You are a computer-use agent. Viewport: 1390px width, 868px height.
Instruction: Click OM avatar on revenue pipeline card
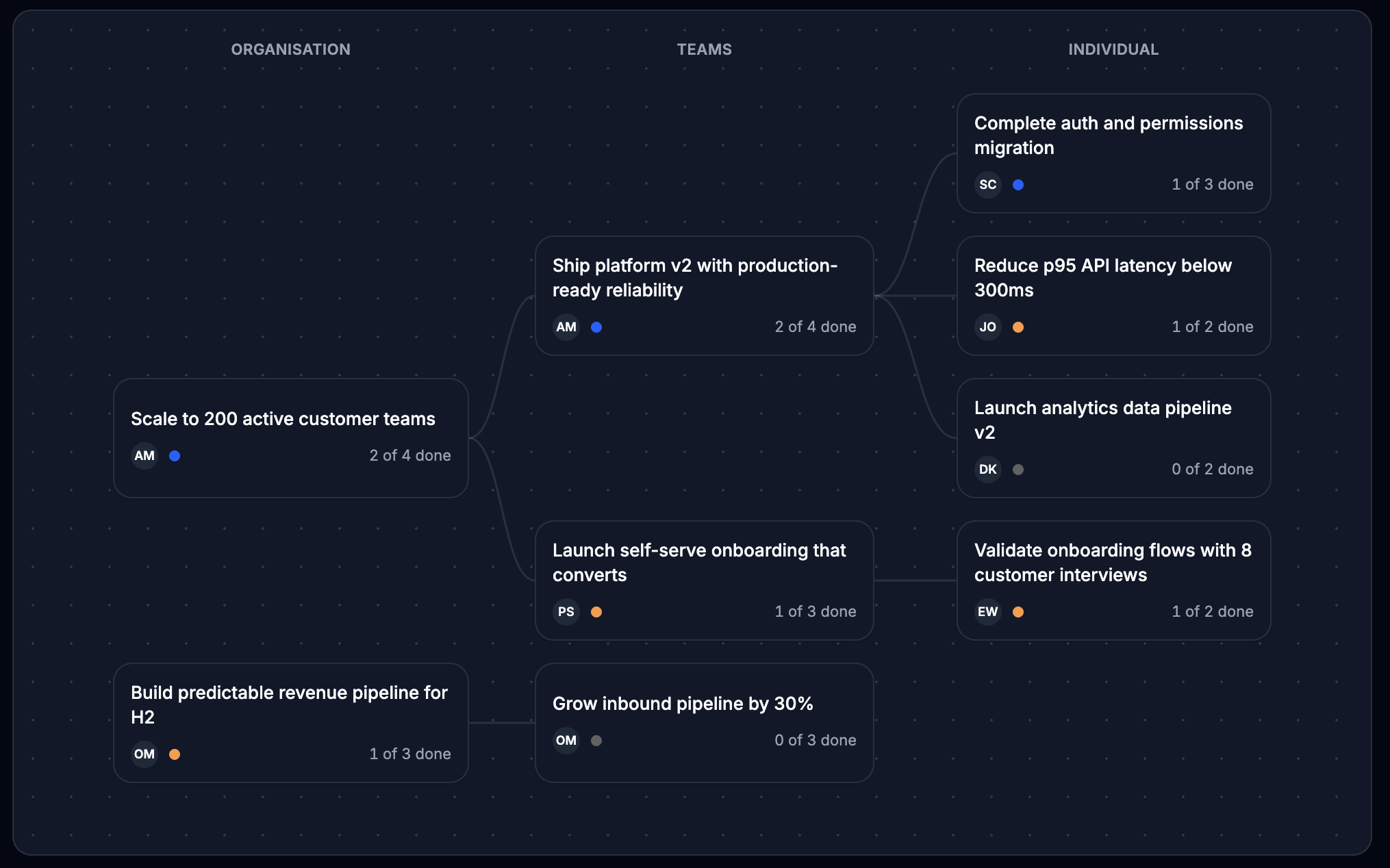coord(144,754)
